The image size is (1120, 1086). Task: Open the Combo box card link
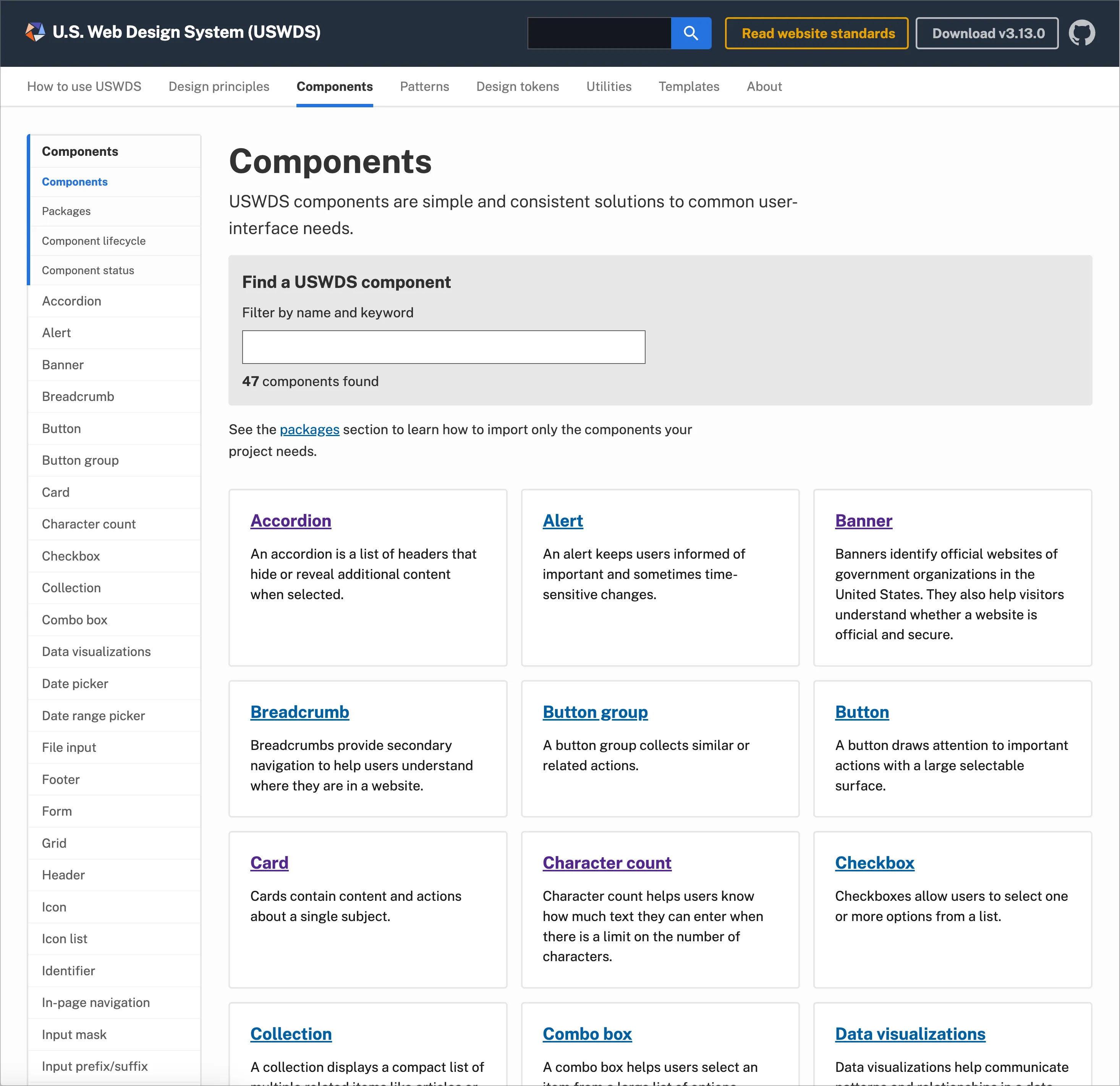[x=587, y=1034]
